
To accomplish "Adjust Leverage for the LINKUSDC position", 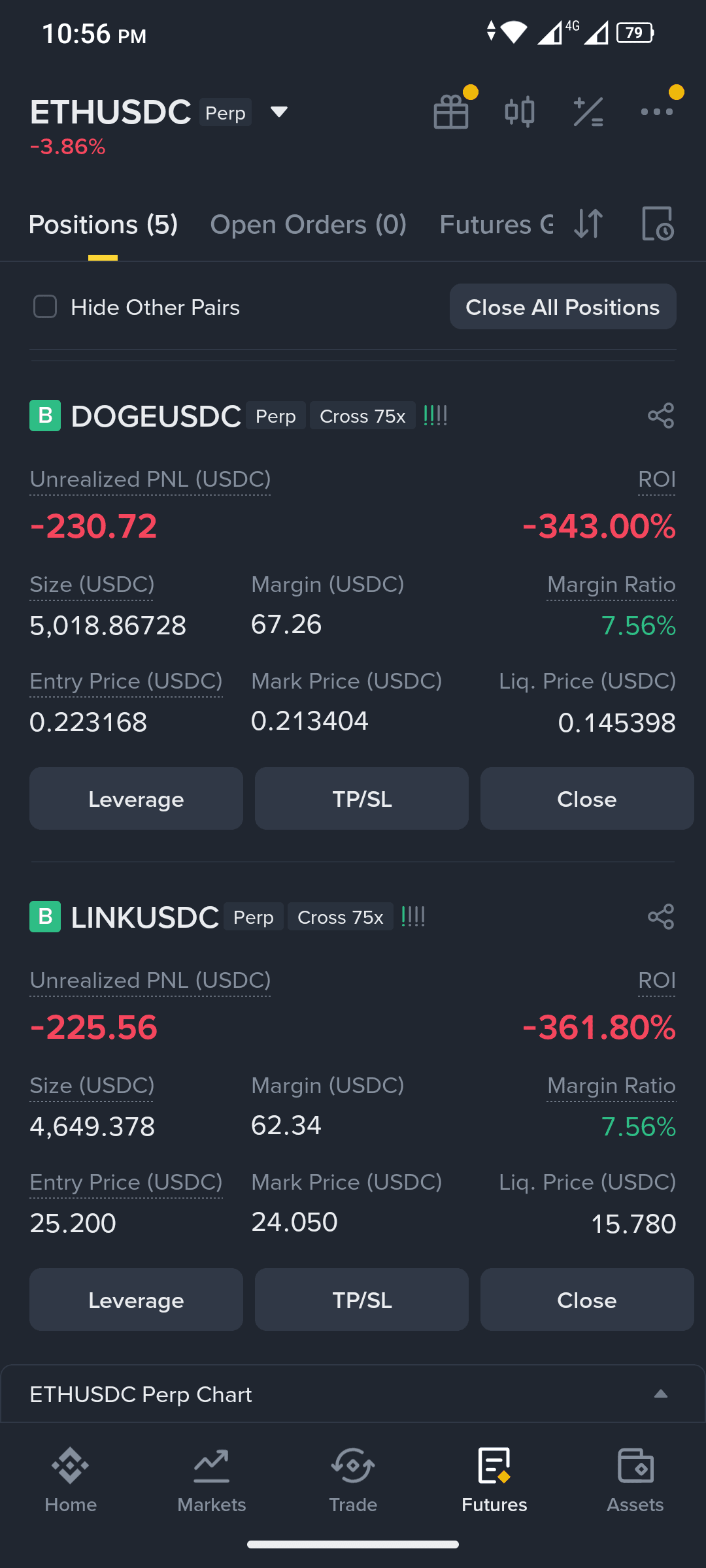I will coord(136,1299).
